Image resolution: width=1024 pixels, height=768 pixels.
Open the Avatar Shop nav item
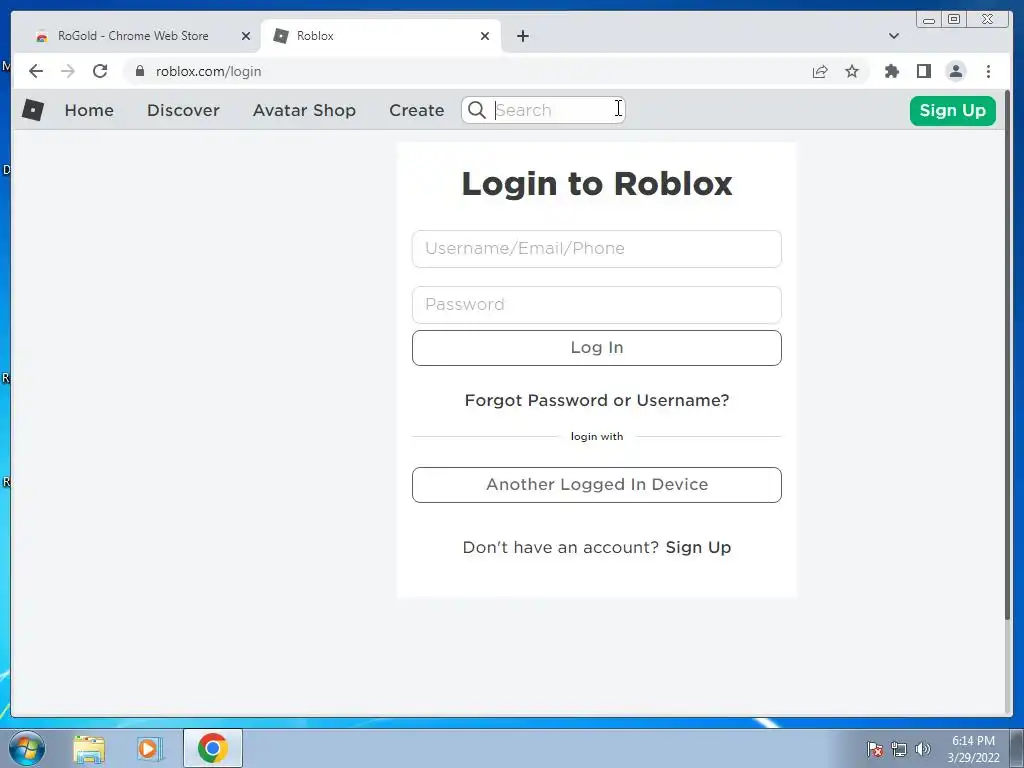304,110
